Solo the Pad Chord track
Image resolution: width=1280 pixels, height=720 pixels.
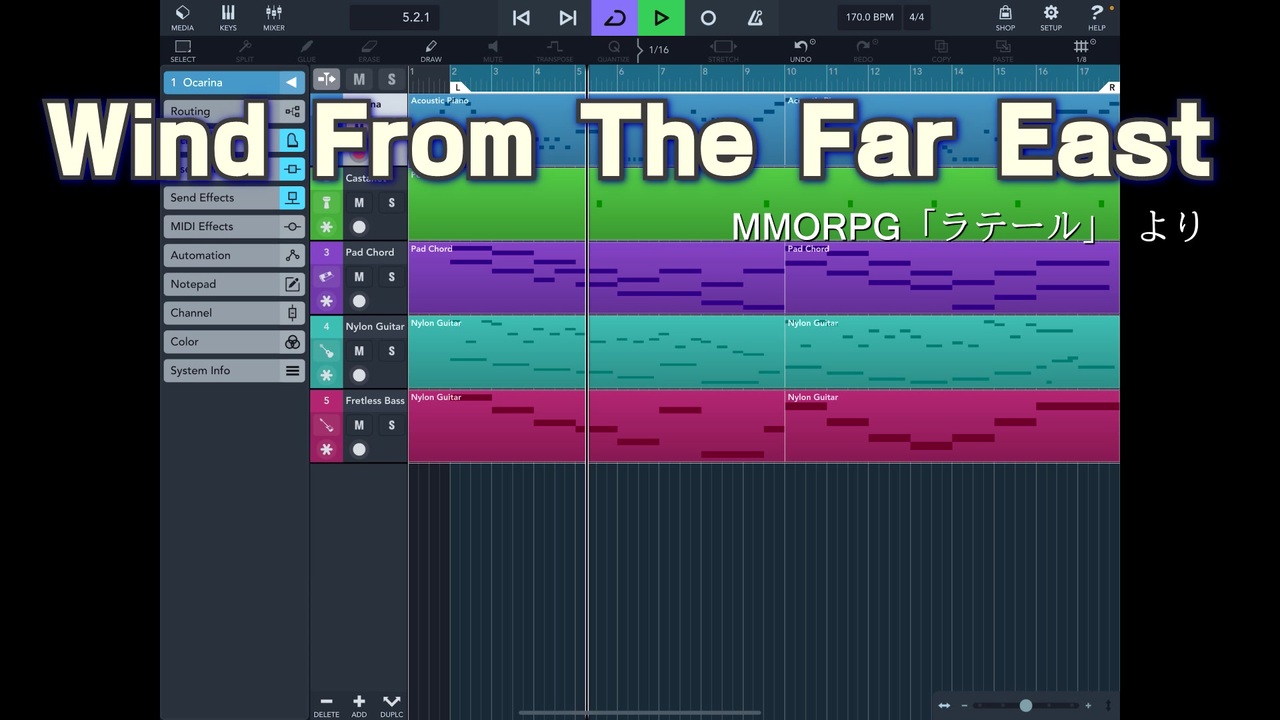pos(391,277)
